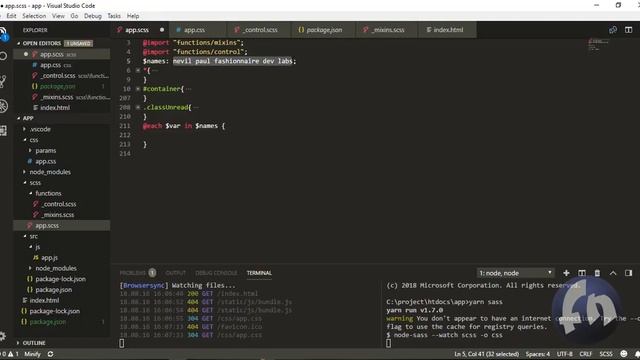This screenshot has width=640, height=360.
Task: Split the terminal pane
Action: point(582,273)
